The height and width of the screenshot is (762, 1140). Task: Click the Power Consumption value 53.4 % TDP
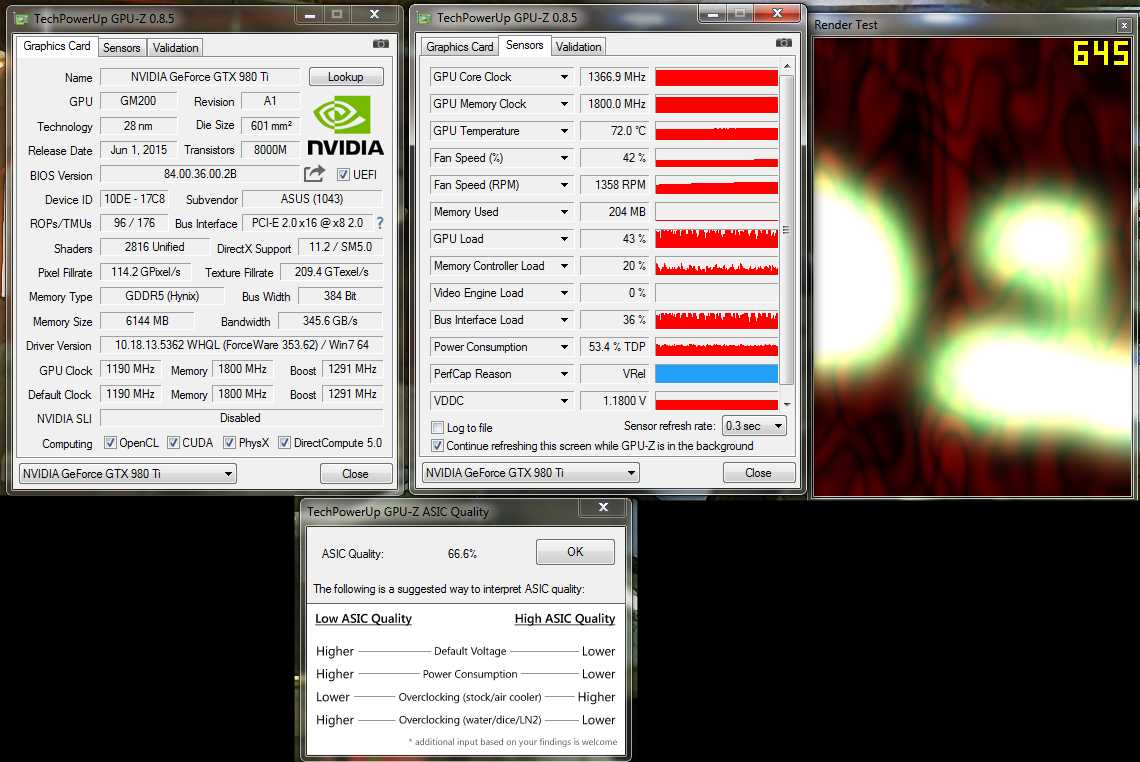pos(614,347)
